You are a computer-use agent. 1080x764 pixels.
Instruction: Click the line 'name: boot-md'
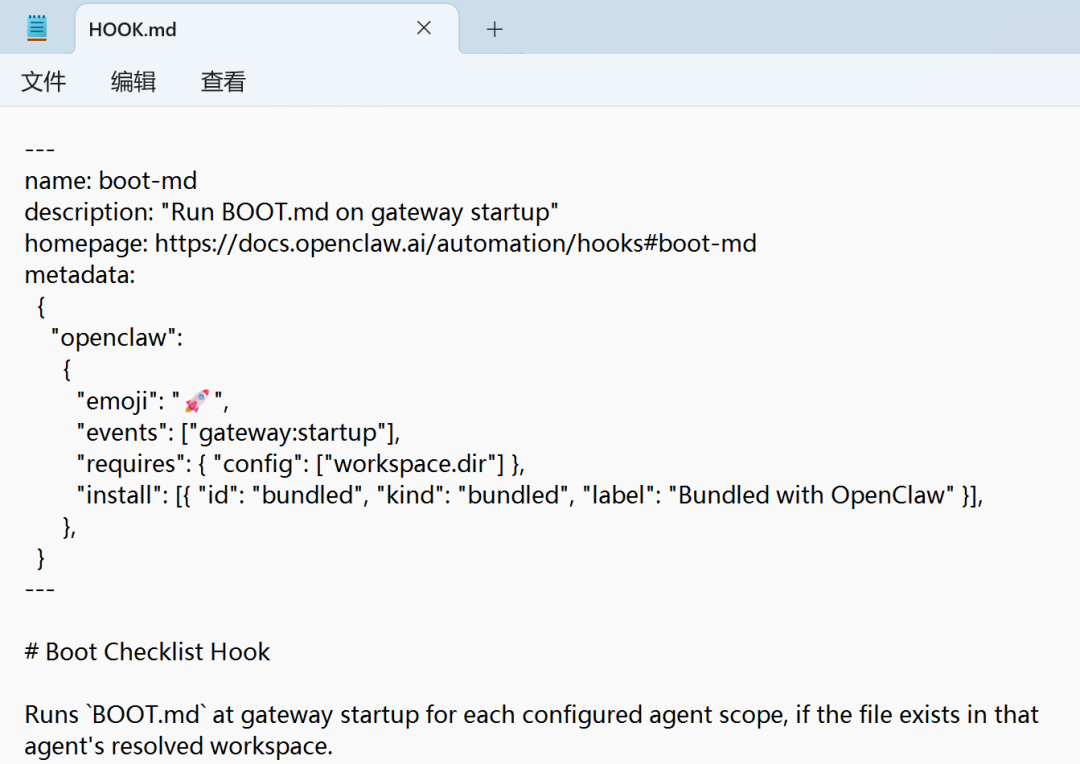111,180
